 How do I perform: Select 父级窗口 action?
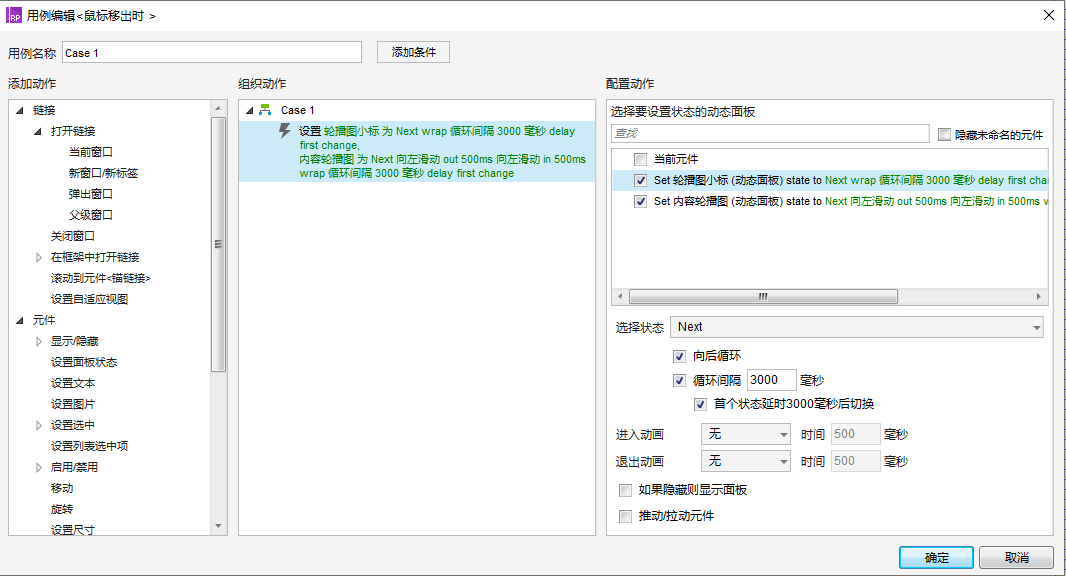[90, 215]
